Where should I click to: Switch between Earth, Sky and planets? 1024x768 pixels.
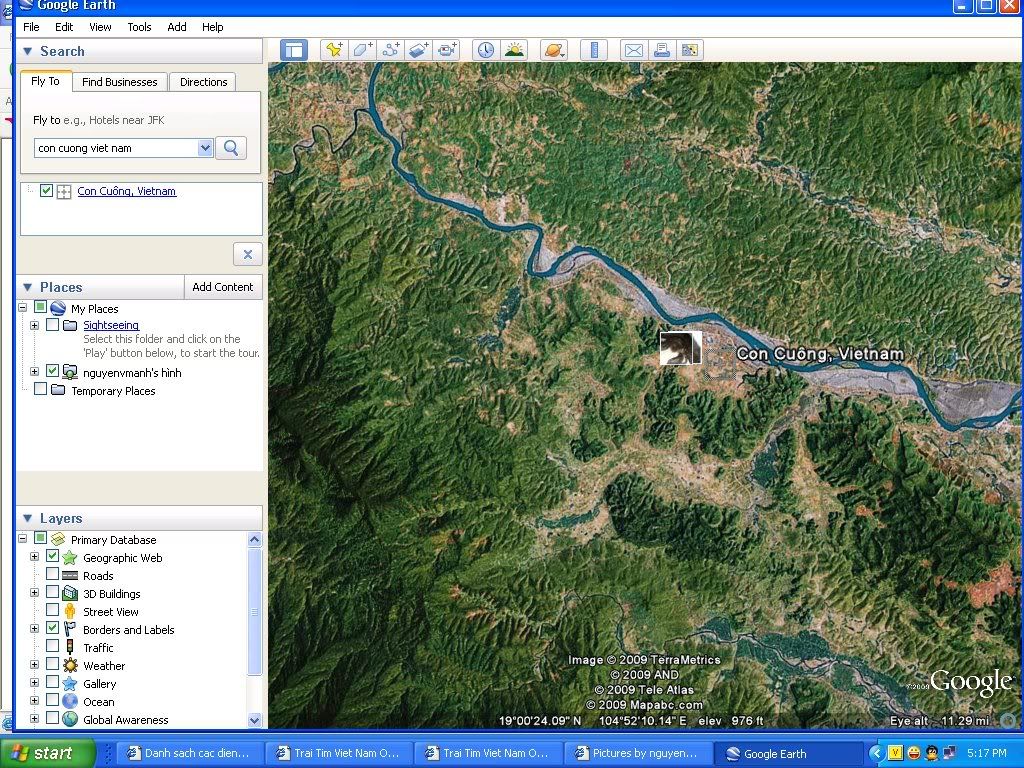coord(554,50)
